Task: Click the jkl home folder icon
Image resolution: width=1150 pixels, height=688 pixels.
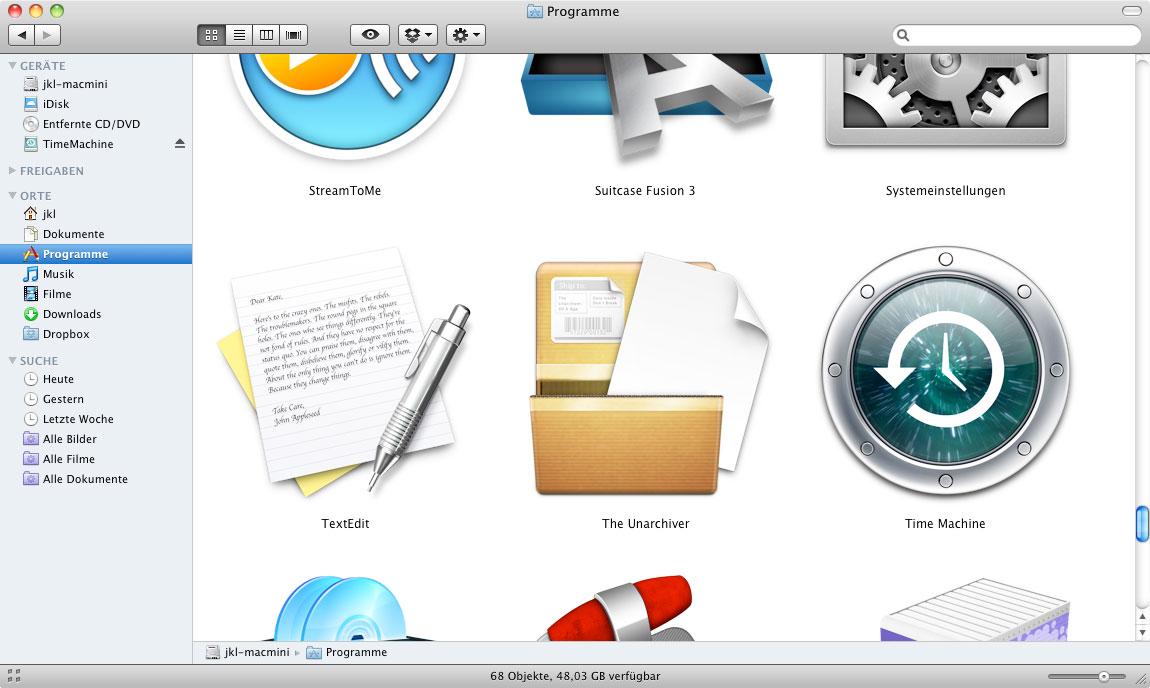Action: (x=30, y=213)
